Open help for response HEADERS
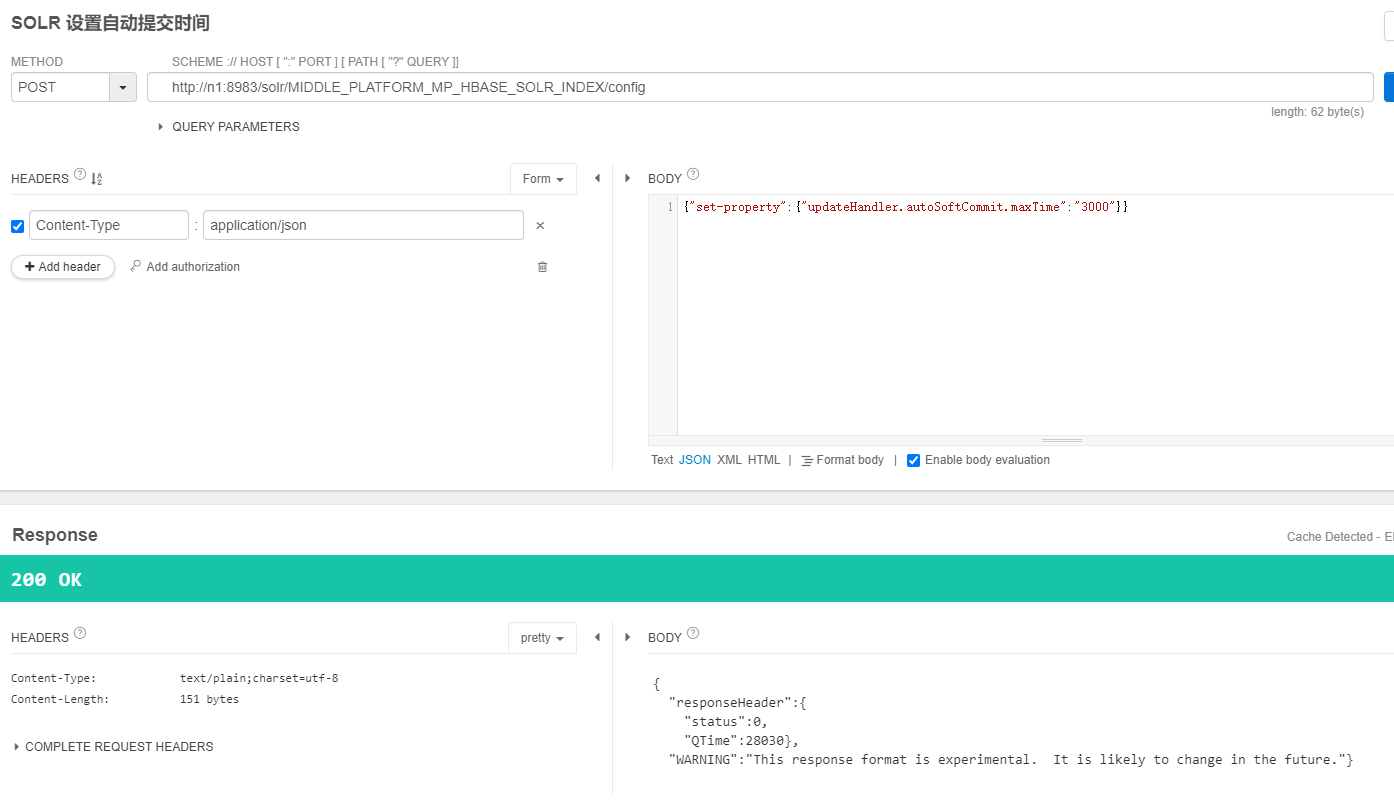The width and height of the screenshot is (1394, 805). tap(80, 633)
